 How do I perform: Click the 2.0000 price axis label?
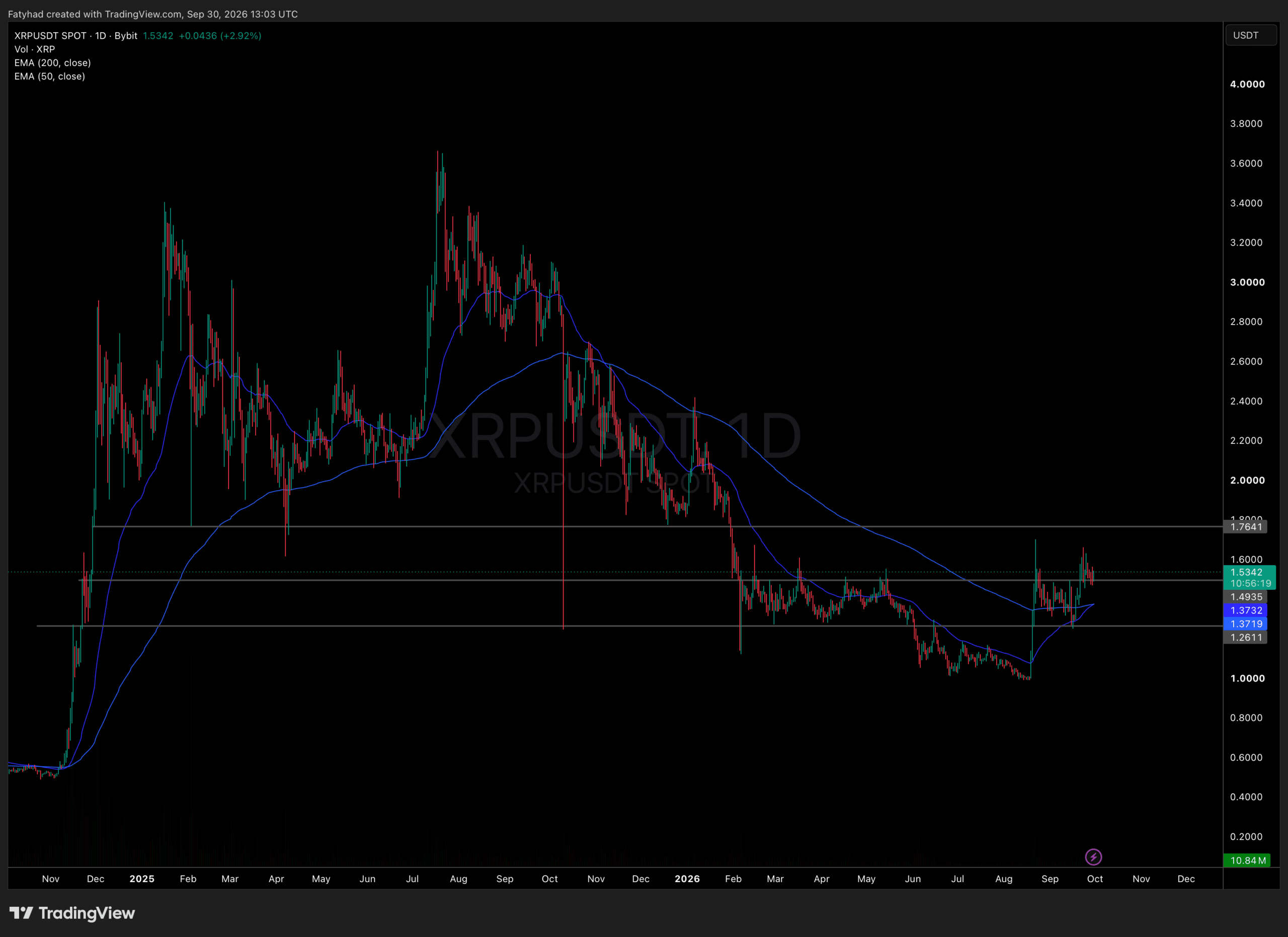pos(1247,481)
